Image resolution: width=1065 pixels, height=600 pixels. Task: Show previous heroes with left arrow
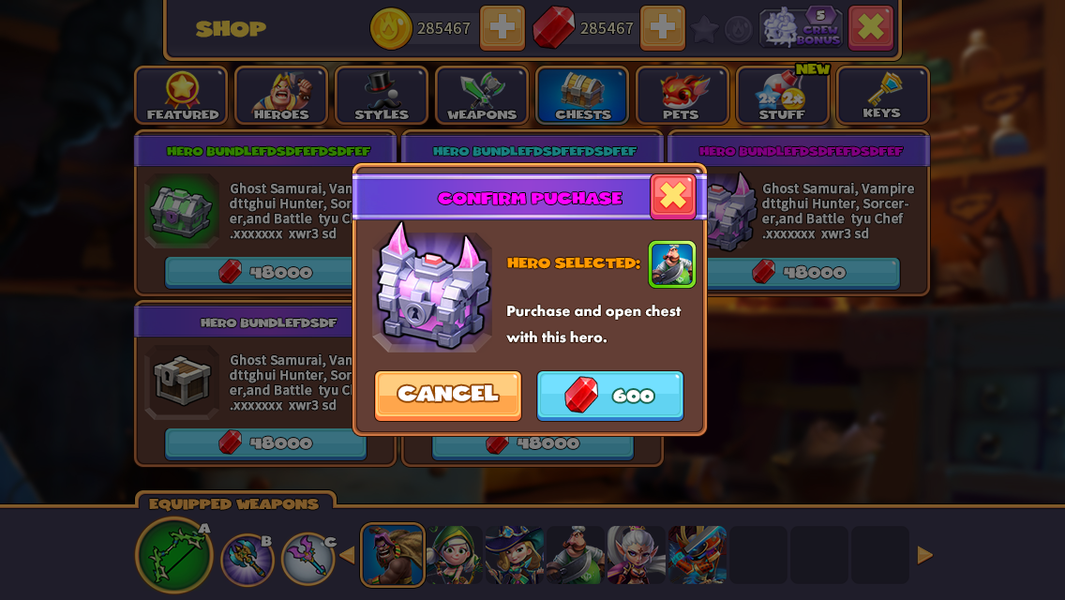click(347, 555)
